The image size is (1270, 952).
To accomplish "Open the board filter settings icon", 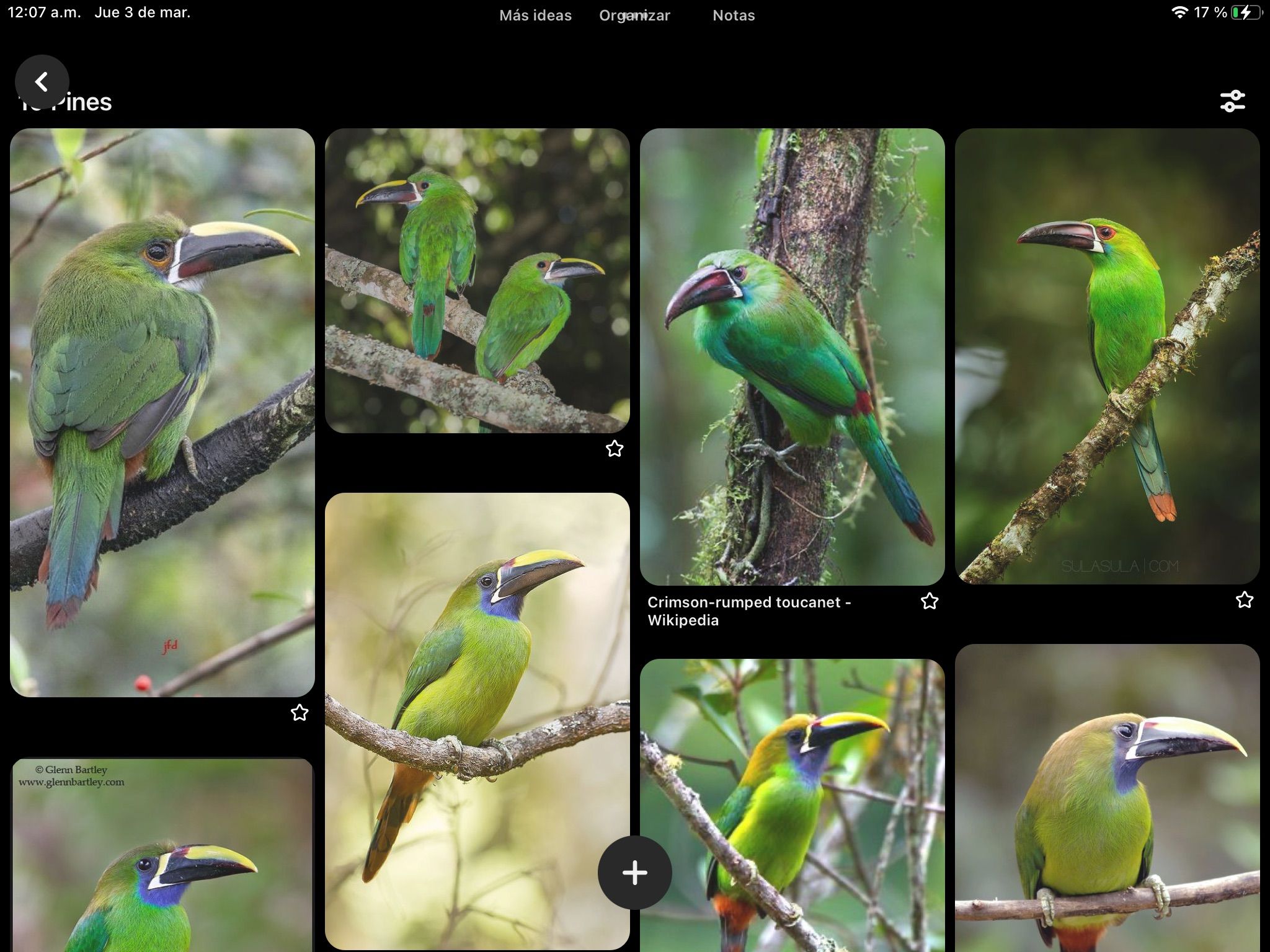I will tap(1232, 101).
